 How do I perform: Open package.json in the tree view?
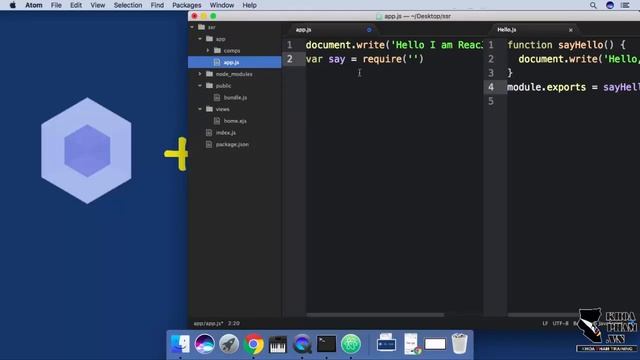[232, 144]
